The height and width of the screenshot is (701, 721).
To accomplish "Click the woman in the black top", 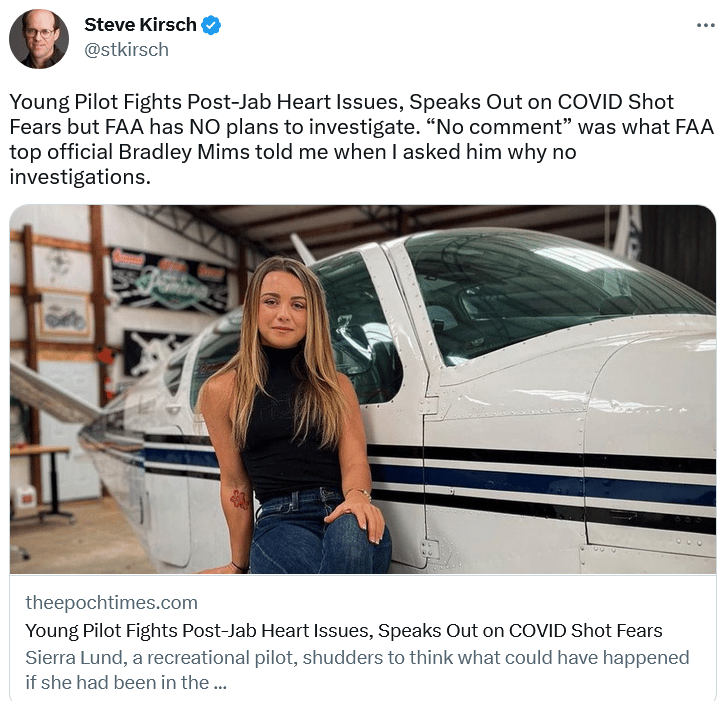I will tap(294, 414).
